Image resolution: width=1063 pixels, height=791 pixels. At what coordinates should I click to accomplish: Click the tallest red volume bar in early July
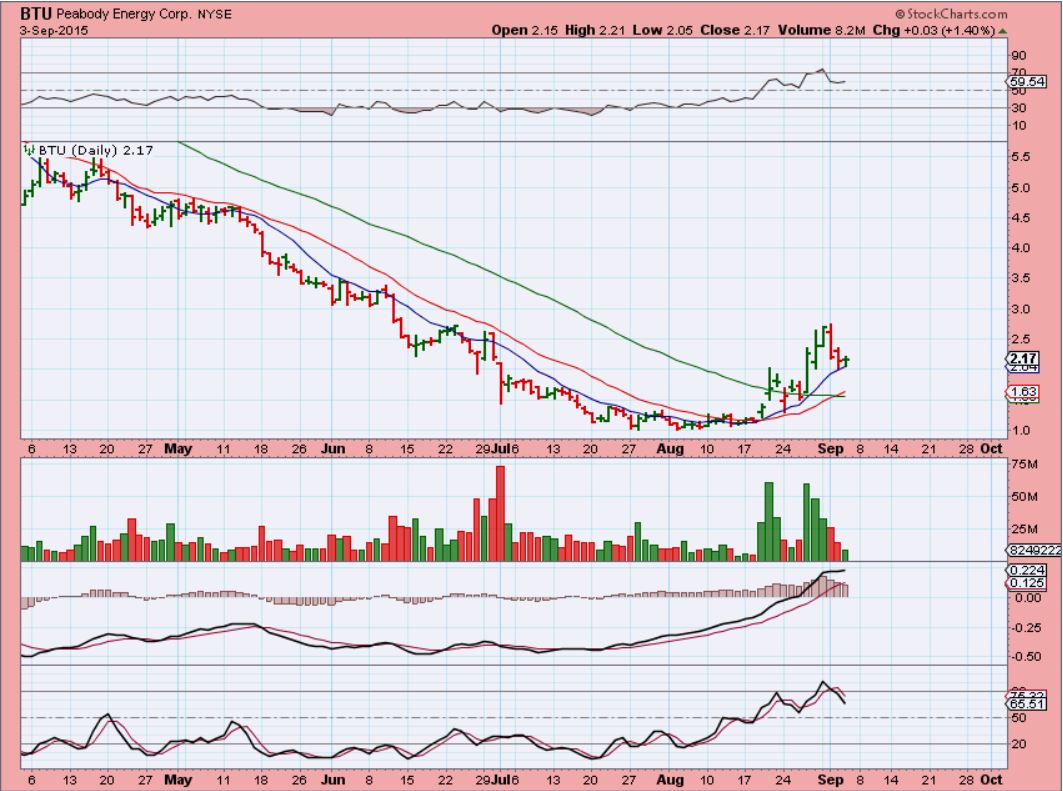pyautogui.click(x=500, y=513)
